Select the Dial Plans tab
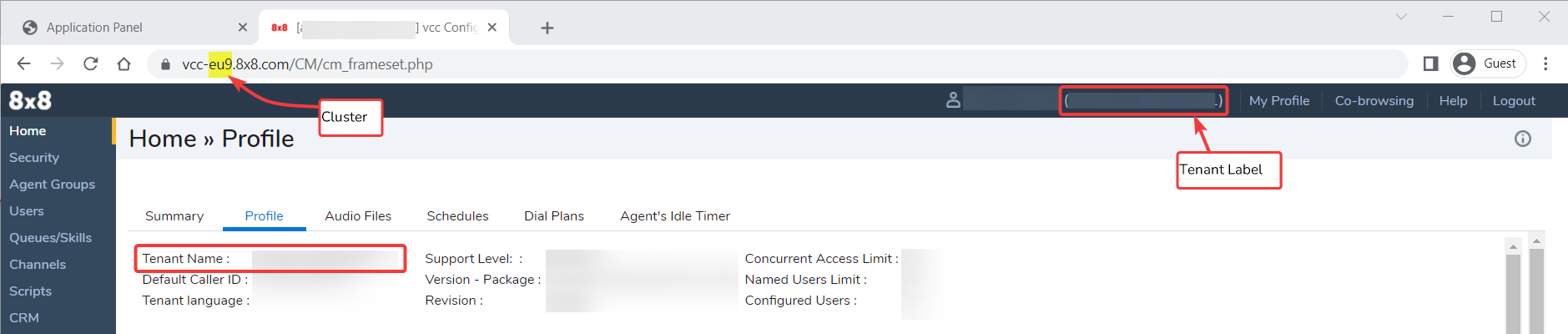1568x334 pixels. [554, 216]
